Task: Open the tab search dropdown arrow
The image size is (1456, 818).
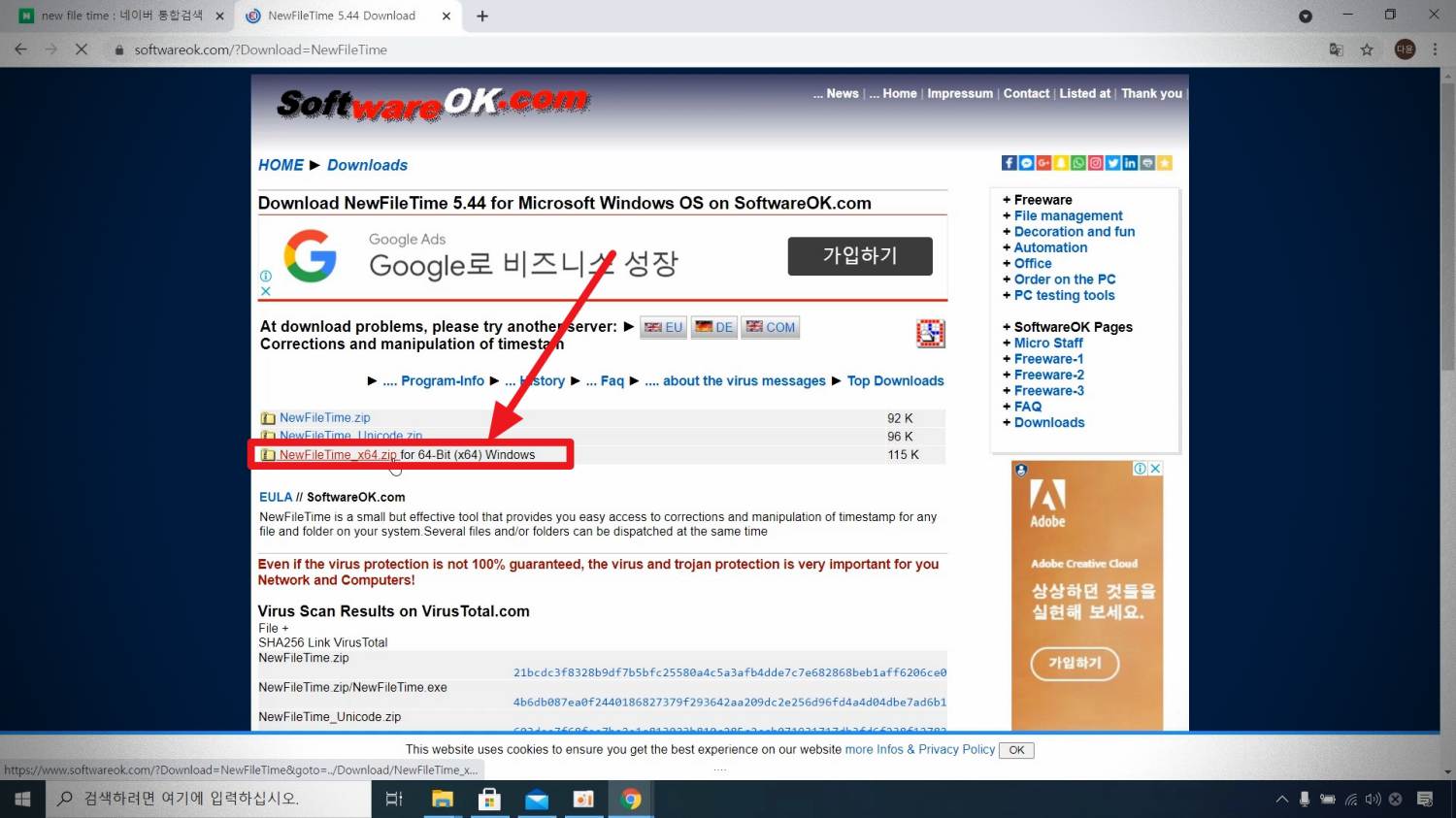Action: 1306,16
